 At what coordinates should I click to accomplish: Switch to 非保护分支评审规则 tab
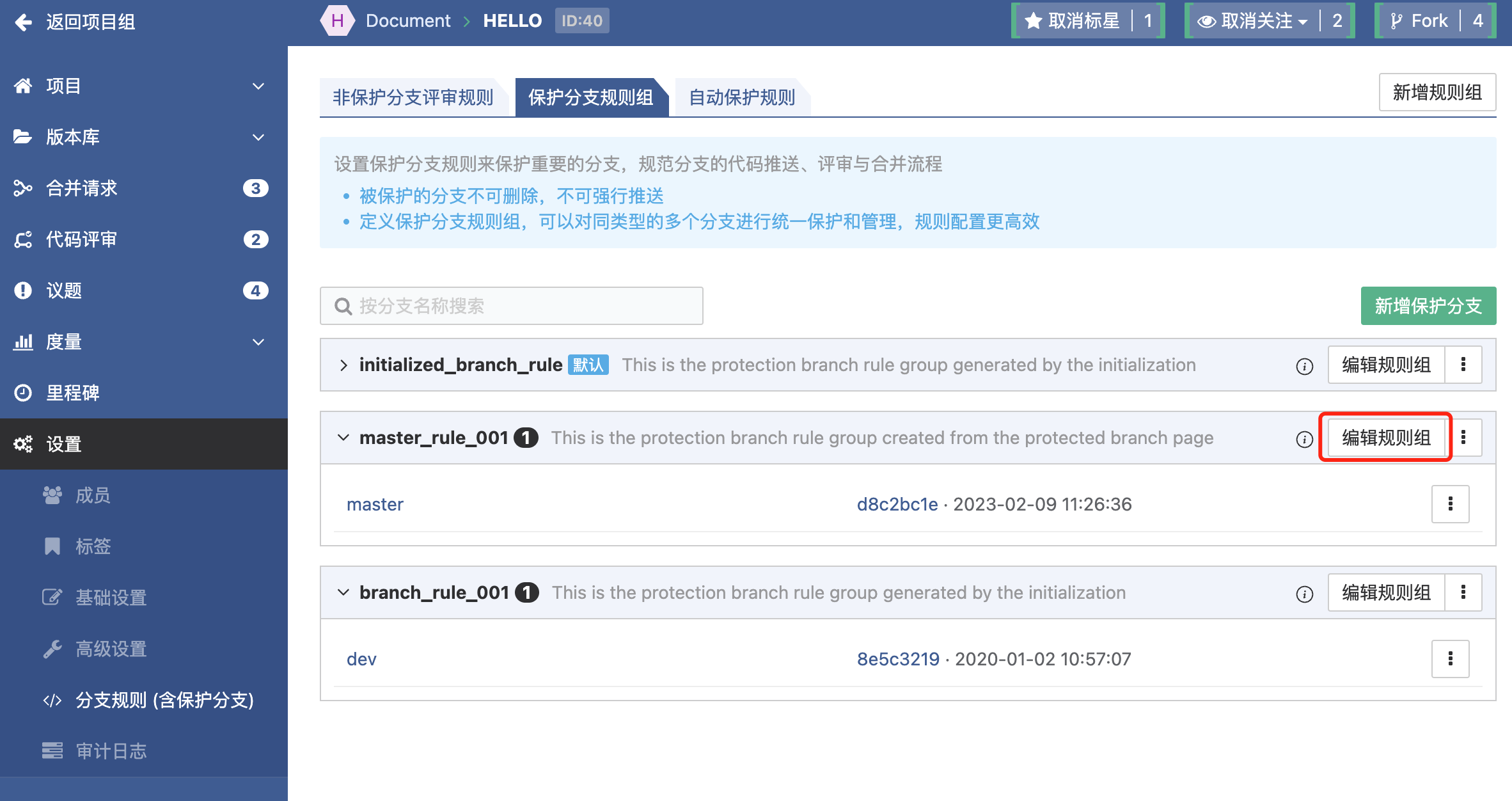coord(413,97)
